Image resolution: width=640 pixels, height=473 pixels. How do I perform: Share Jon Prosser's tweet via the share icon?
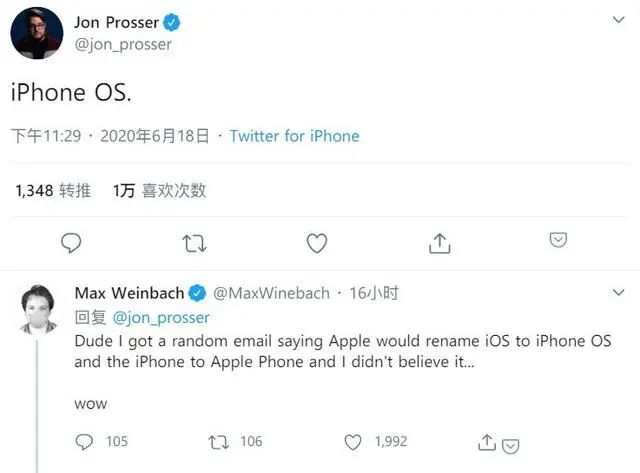tap(439, 242)
